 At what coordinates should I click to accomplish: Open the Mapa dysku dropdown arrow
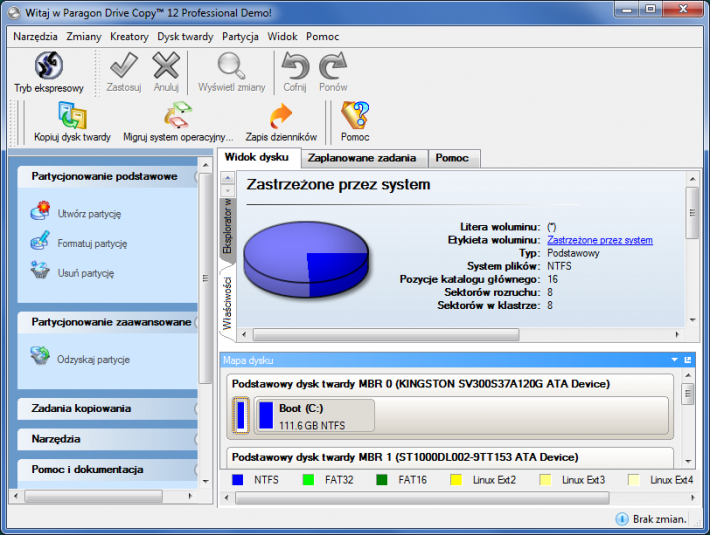(674, 360)
